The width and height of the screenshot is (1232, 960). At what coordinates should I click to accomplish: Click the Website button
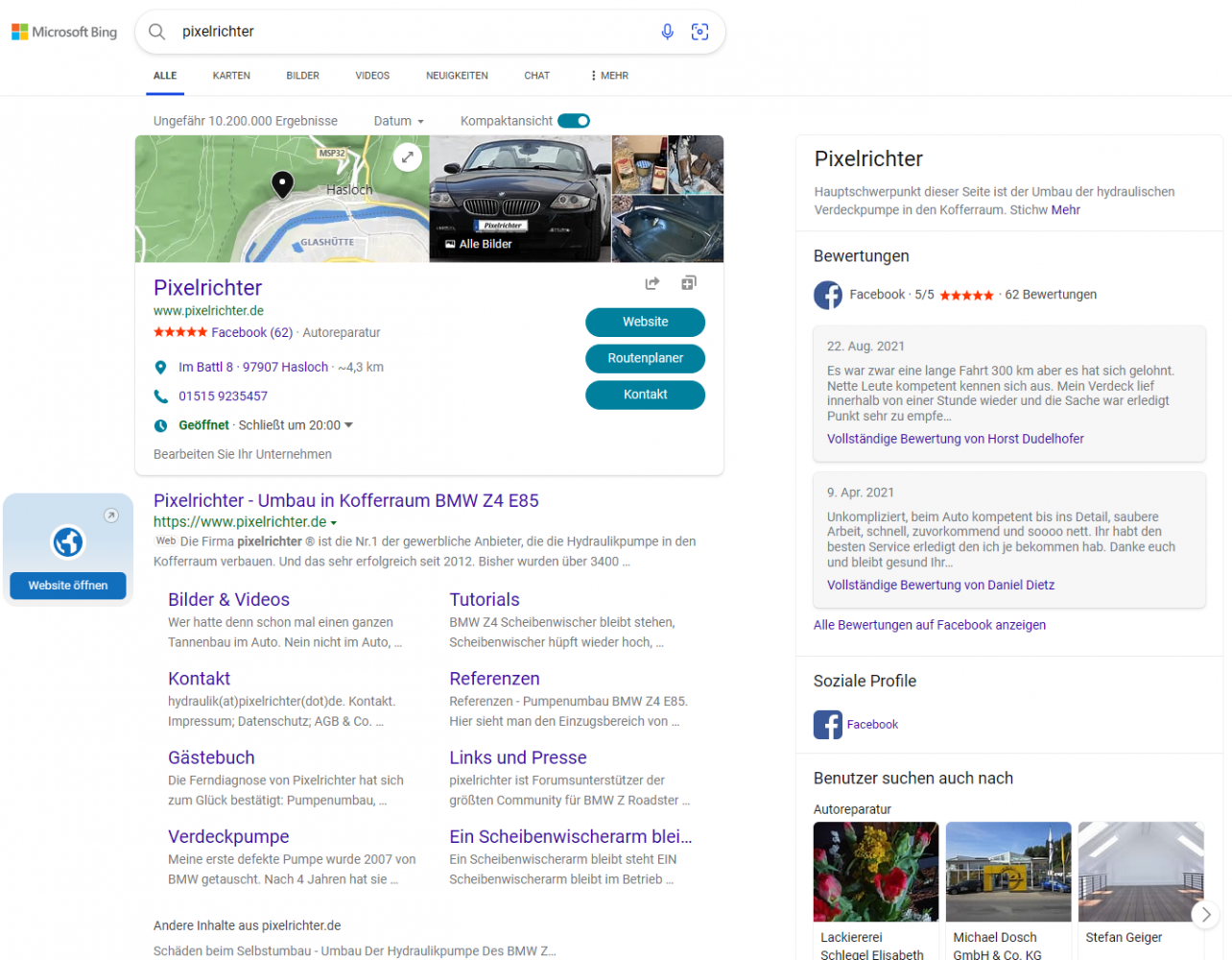tap(645, 323)
